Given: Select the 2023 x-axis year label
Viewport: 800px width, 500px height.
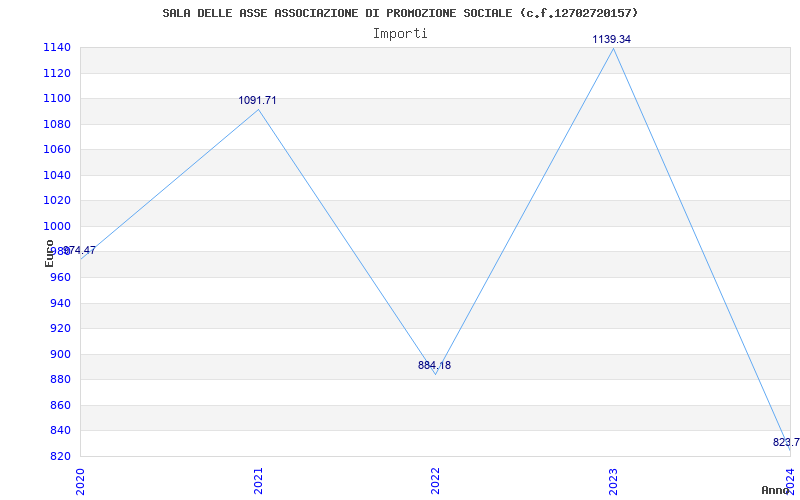Looking at the screenshot, I should pyautogui.click(x=613, y=481).
